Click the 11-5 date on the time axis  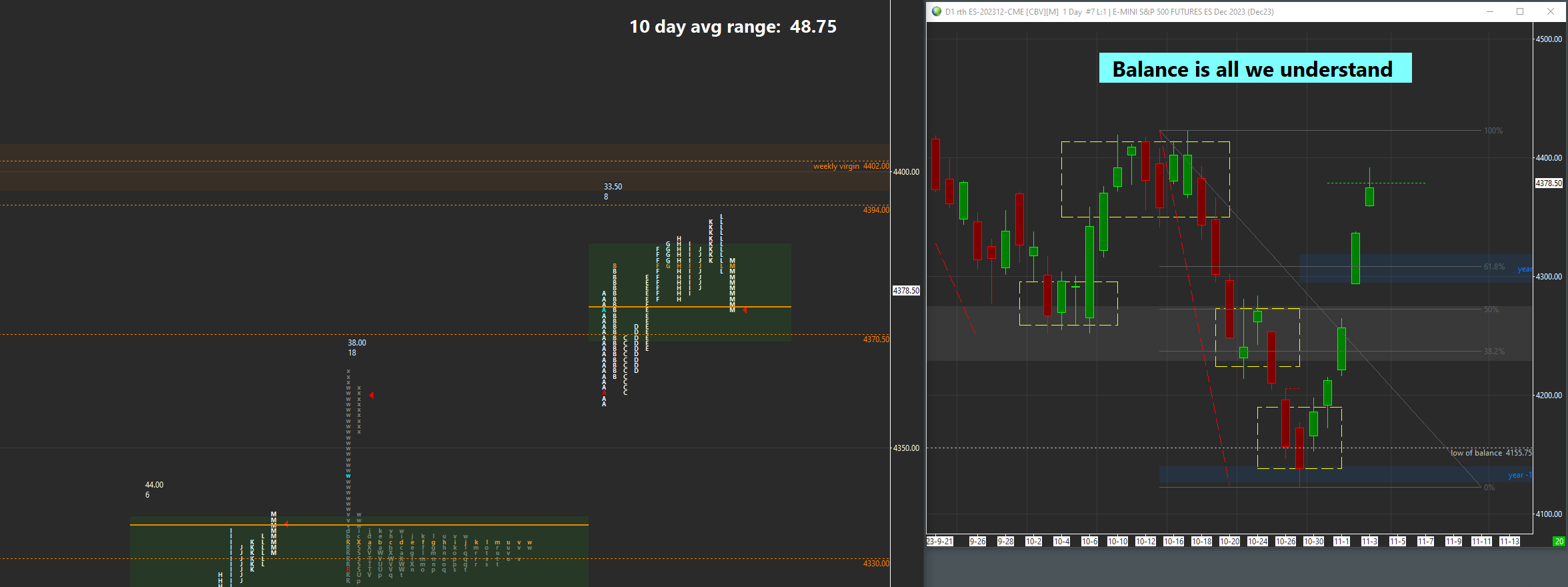1397,542
